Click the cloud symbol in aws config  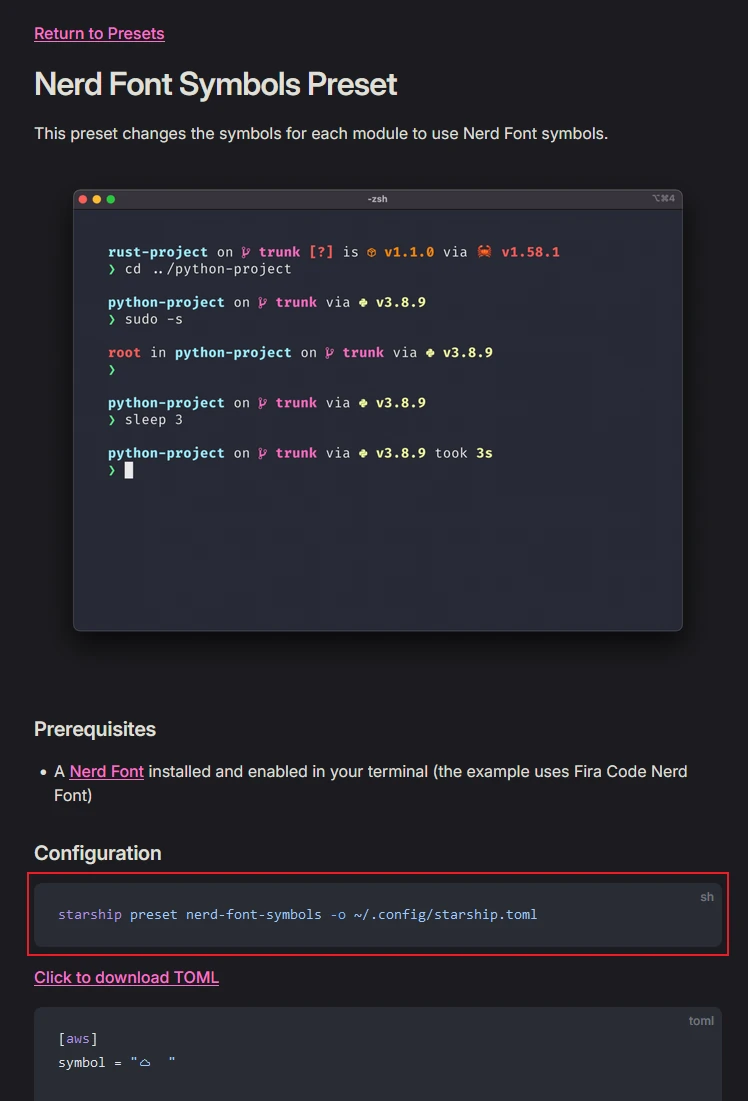[x=145, y=1062]
